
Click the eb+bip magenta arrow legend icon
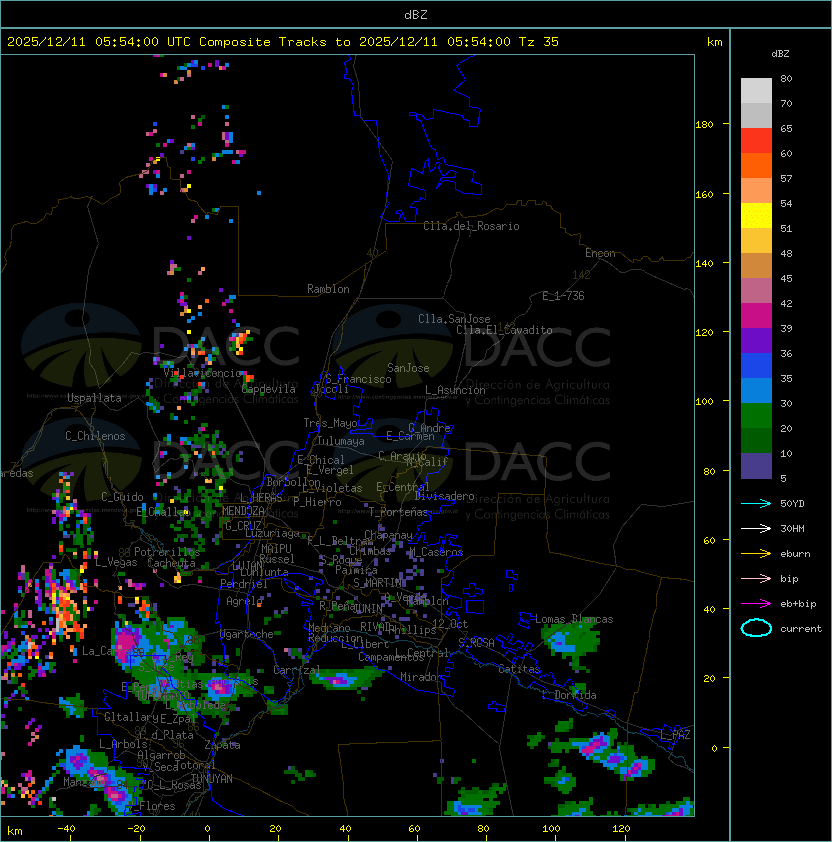pyautogui.click(x=756, y=604)
